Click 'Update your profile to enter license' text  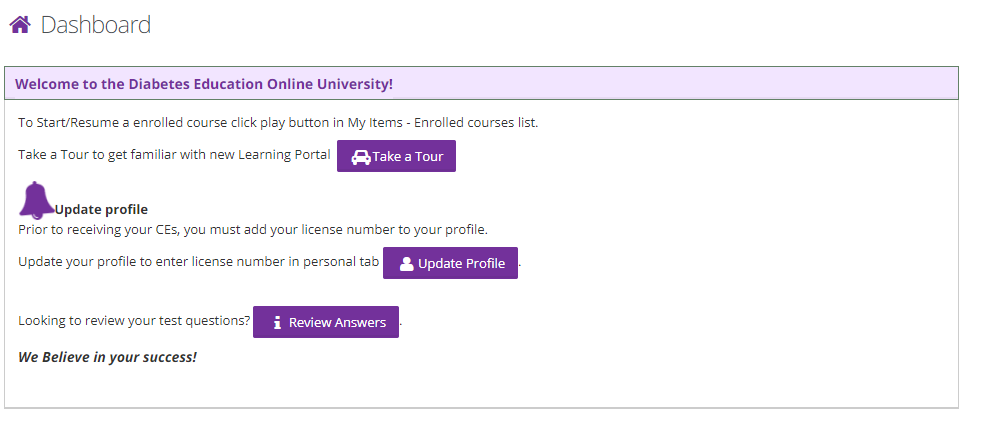(x=150, y=262)
